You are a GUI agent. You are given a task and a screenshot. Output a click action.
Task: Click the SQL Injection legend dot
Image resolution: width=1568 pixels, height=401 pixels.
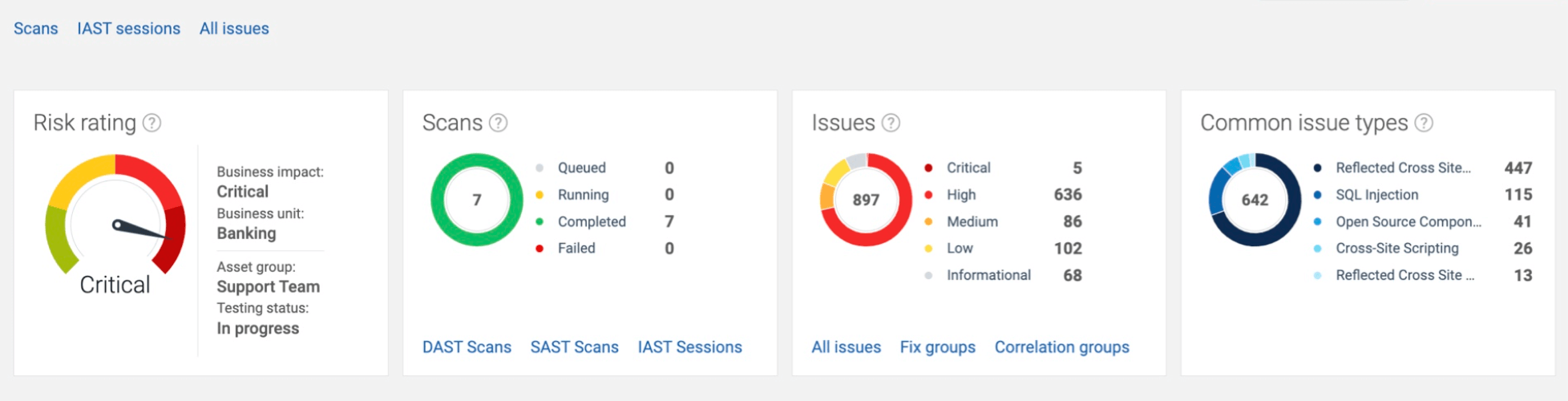pyautogui.click(x=1317, y=195)
